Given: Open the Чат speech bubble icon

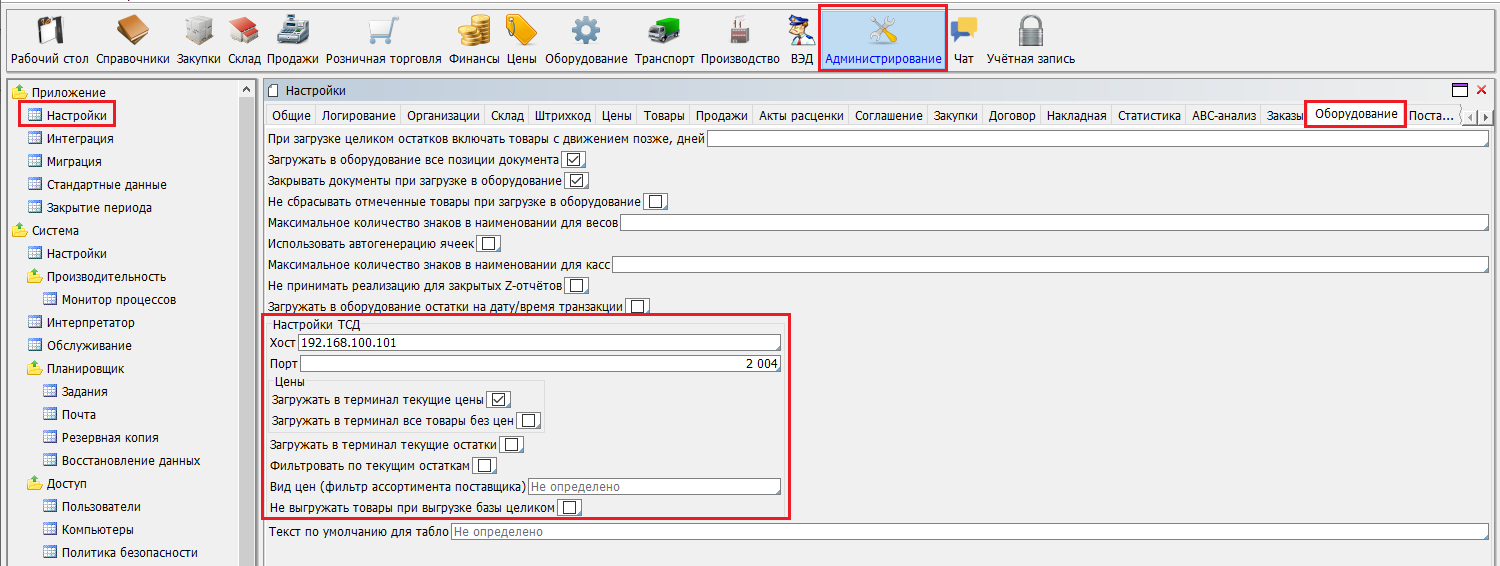Looking at the screenshot, I should click(x=963, y=32).
